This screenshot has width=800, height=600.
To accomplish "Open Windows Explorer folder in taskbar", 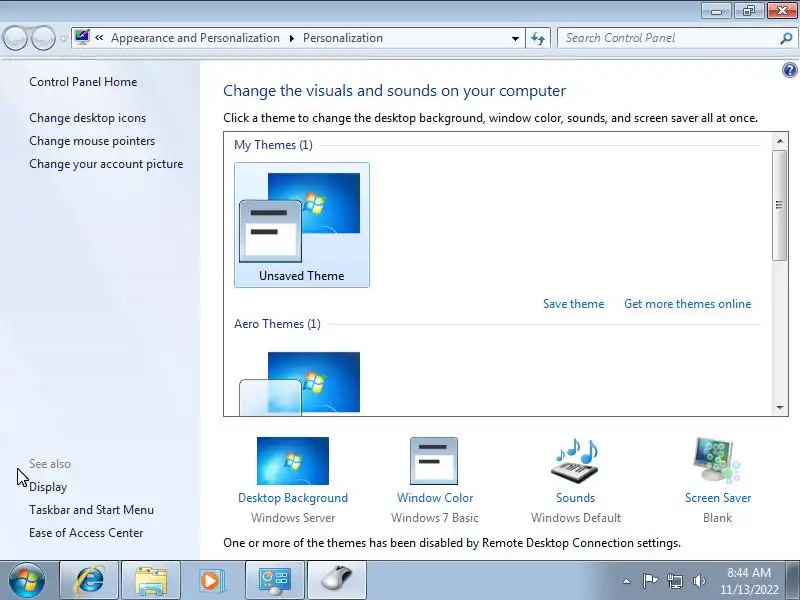I will click(x=151, y=580).
